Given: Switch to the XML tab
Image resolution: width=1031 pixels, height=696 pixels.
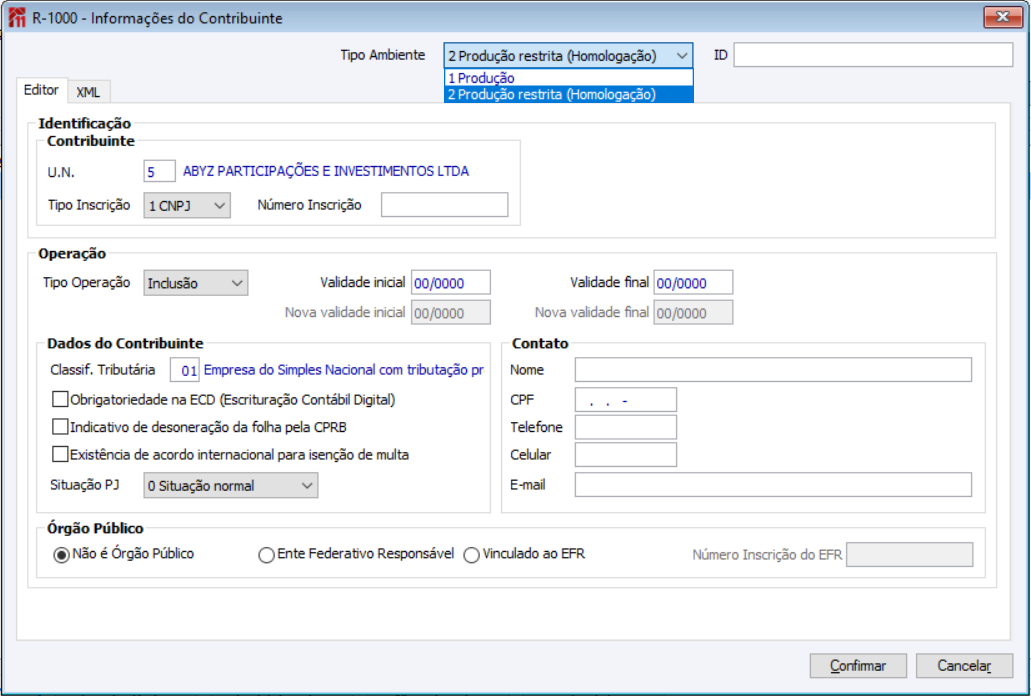Looking at the screenshot, I should (x=88, y=92).
